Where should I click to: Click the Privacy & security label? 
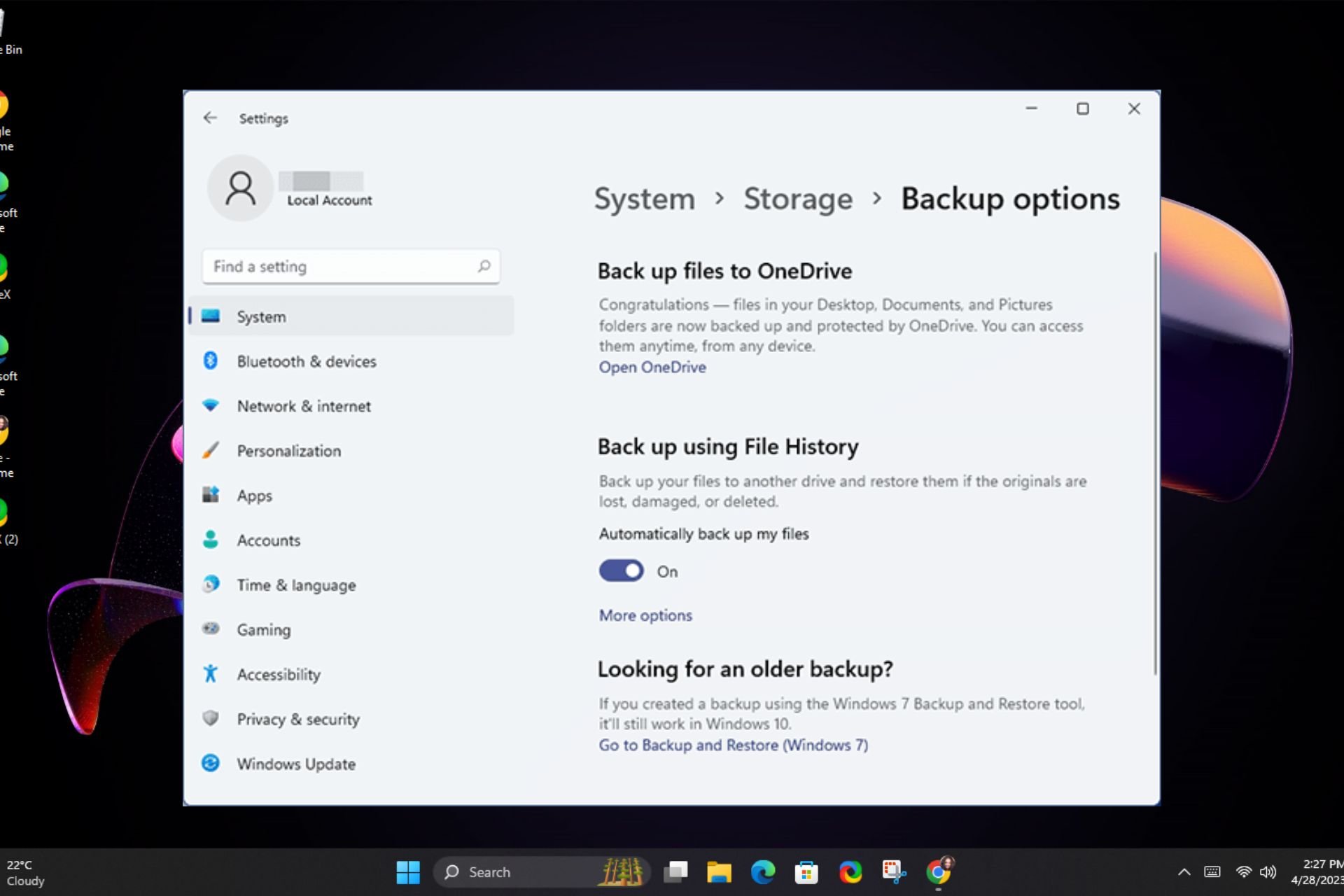point(298,720)
